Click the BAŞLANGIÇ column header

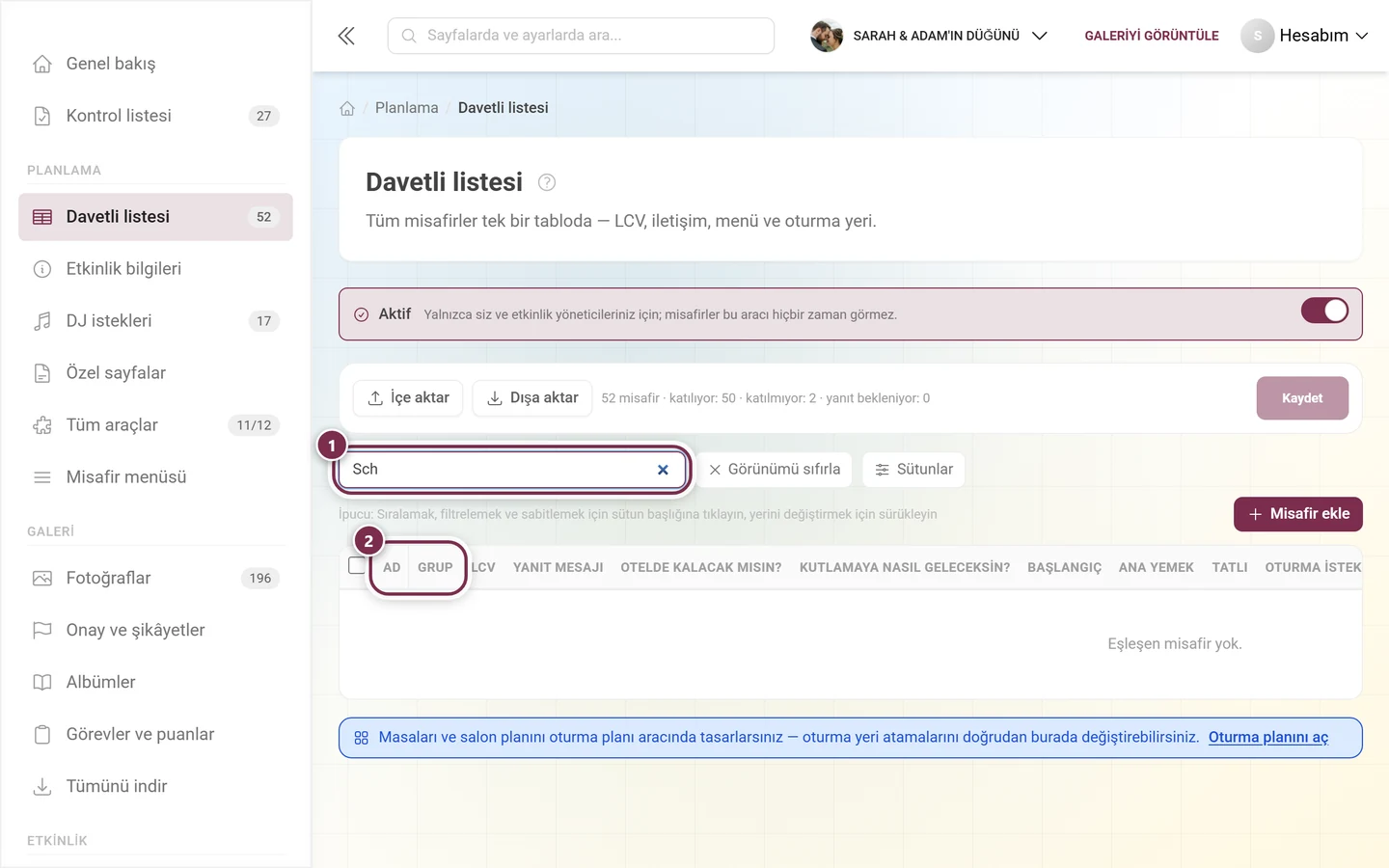click(x=1064, y=568)
